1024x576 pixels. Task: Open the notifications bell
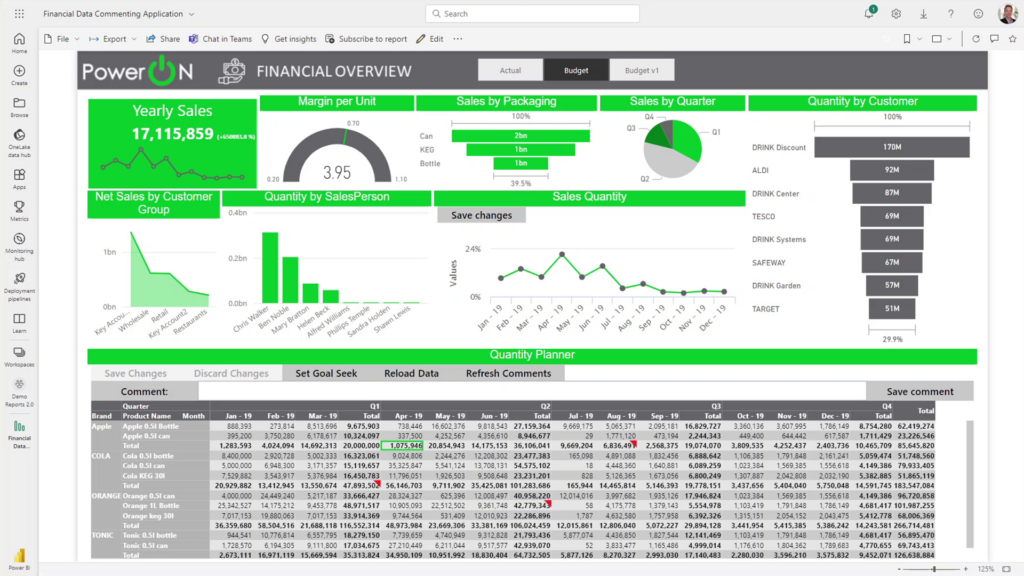click(x=869, y=13)
